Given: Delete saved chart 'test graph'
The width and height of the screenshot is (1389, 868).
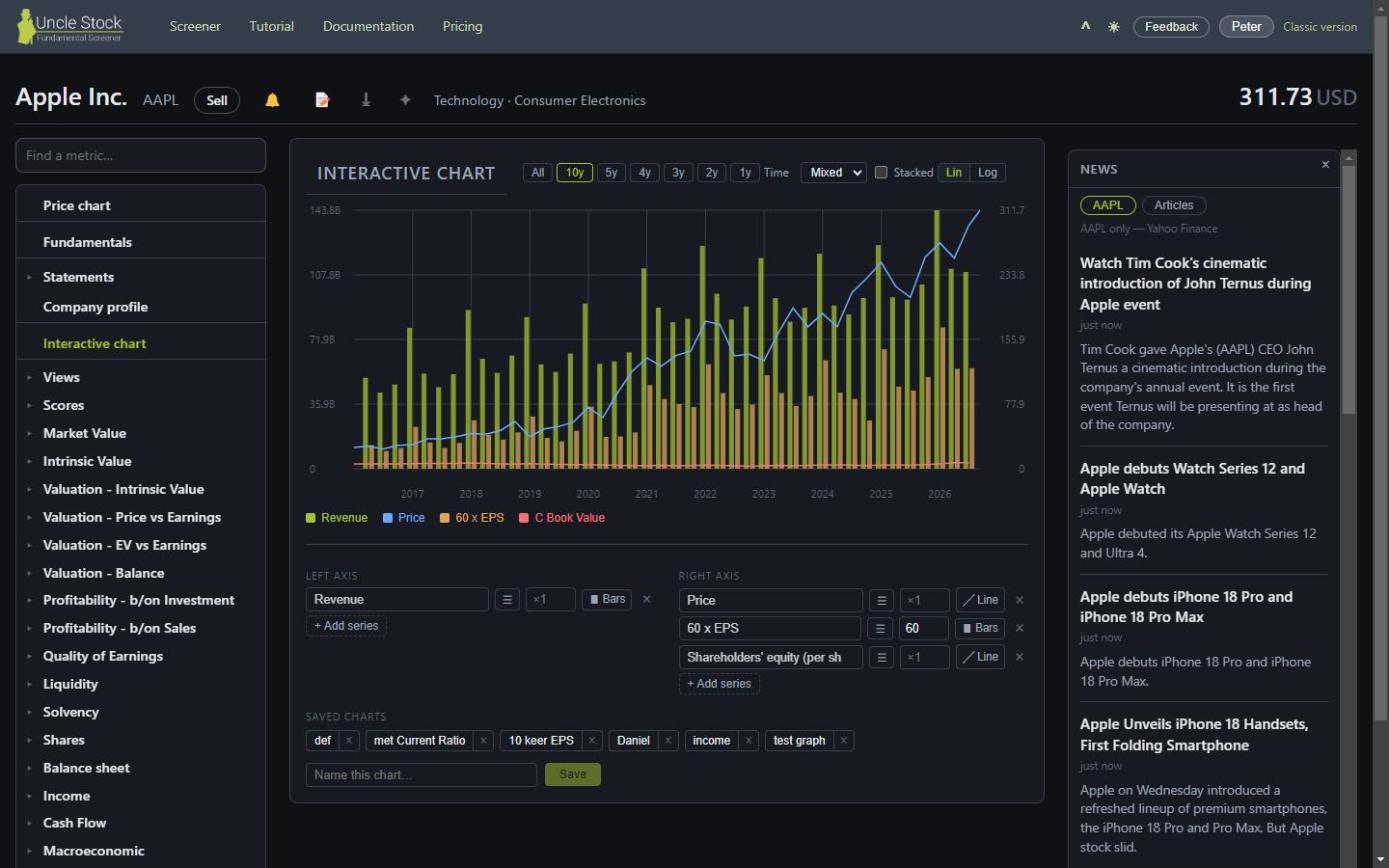Looking at the screenshot, I should pyautogui.click(x=843, y=740).
